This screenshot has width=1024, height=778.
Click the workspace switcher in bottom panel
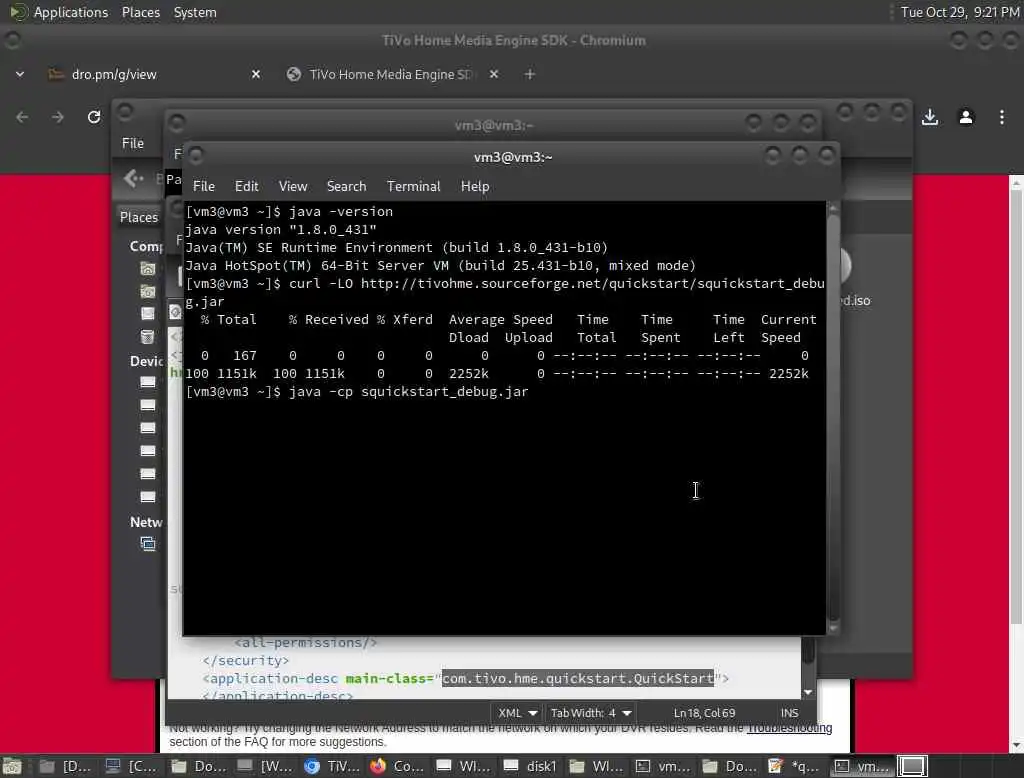tap(912, 766)
